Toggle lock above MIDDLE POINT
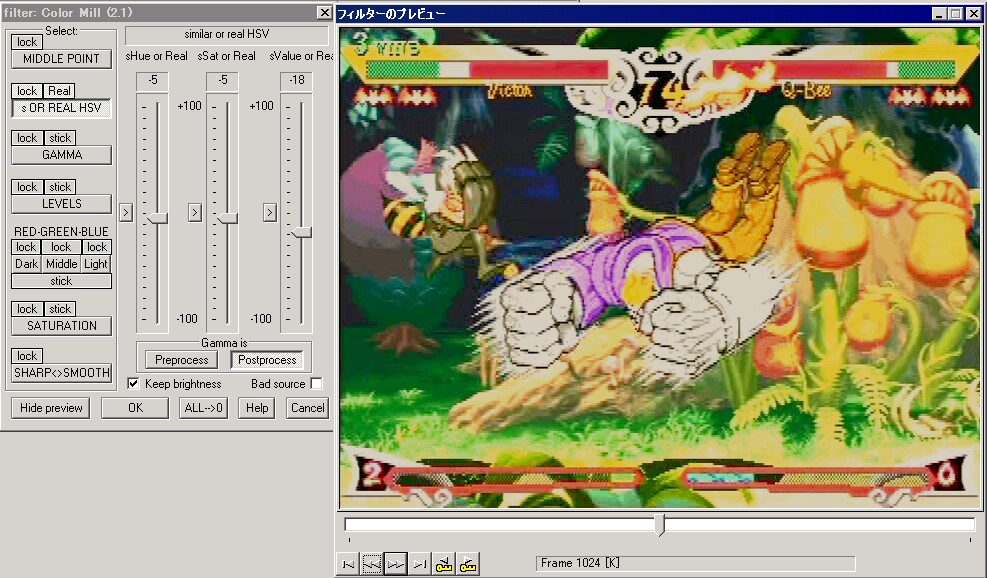The width and height of the screenshot is (987, 578). click(26, 42)
